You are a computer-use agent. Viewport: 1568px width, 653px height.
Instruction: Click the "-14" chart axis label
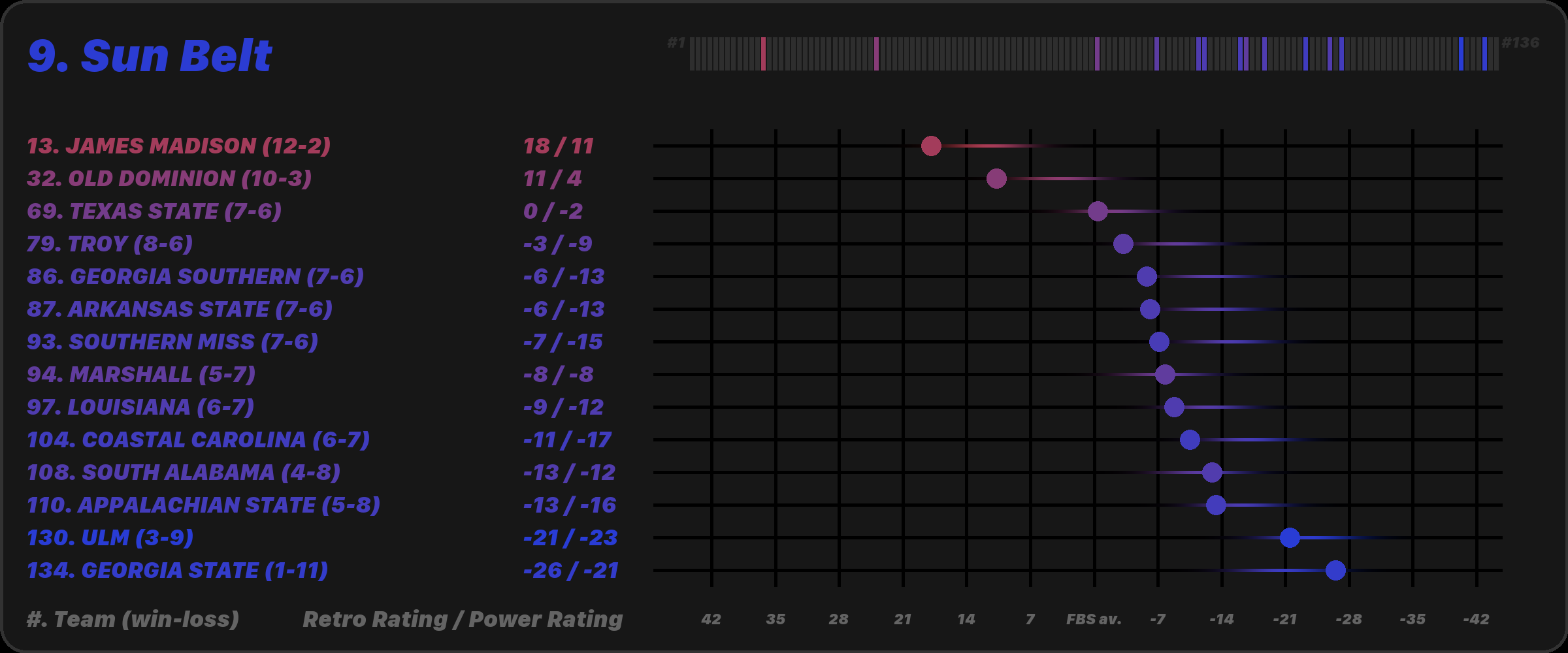1222,619
